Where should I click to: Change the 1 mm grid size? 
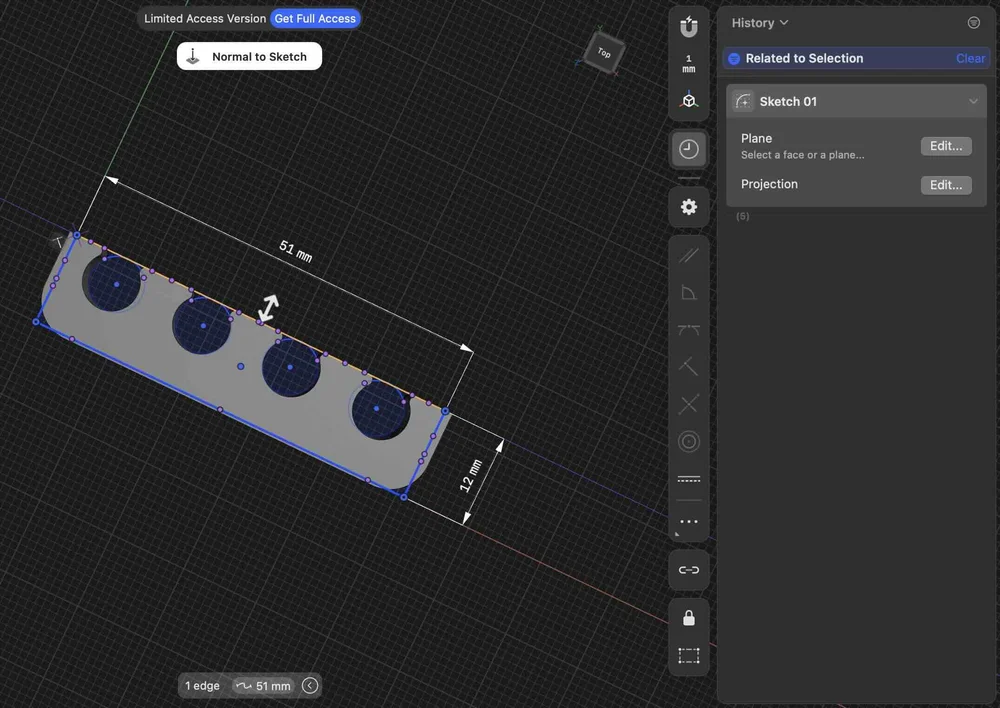point(688,64)
